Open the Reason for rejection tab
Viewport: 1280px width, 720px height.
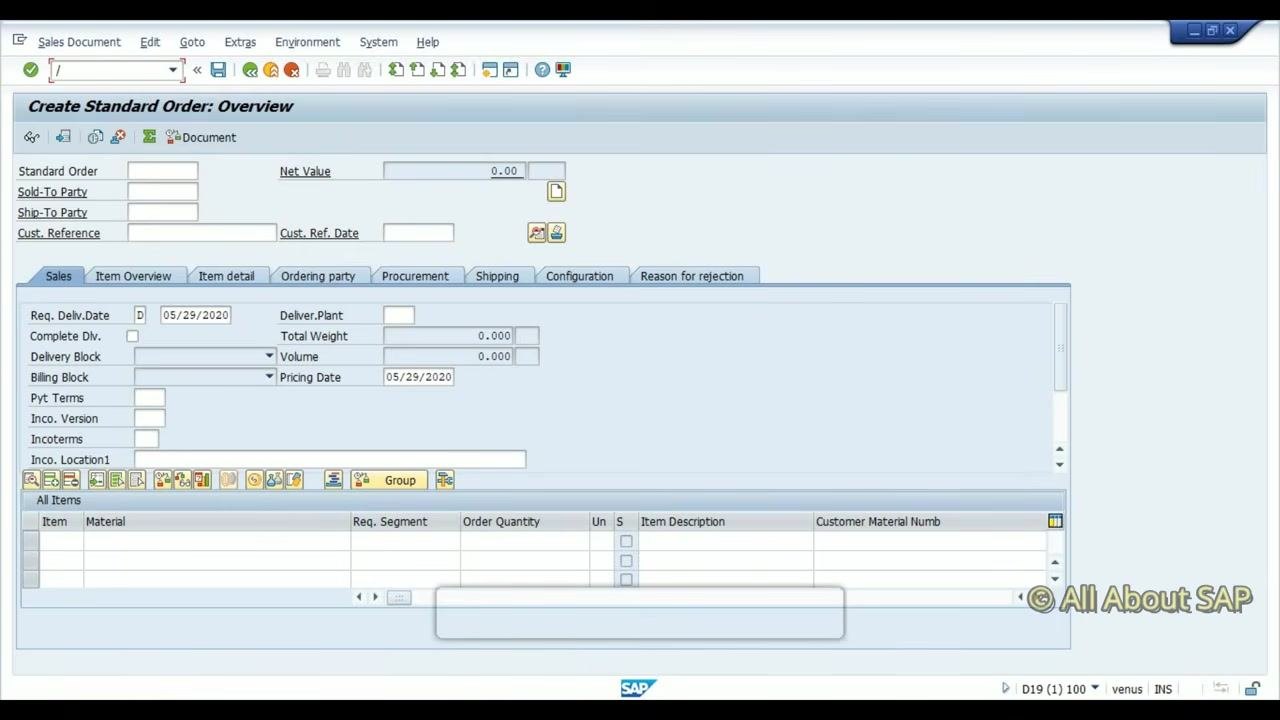[692, 276]
